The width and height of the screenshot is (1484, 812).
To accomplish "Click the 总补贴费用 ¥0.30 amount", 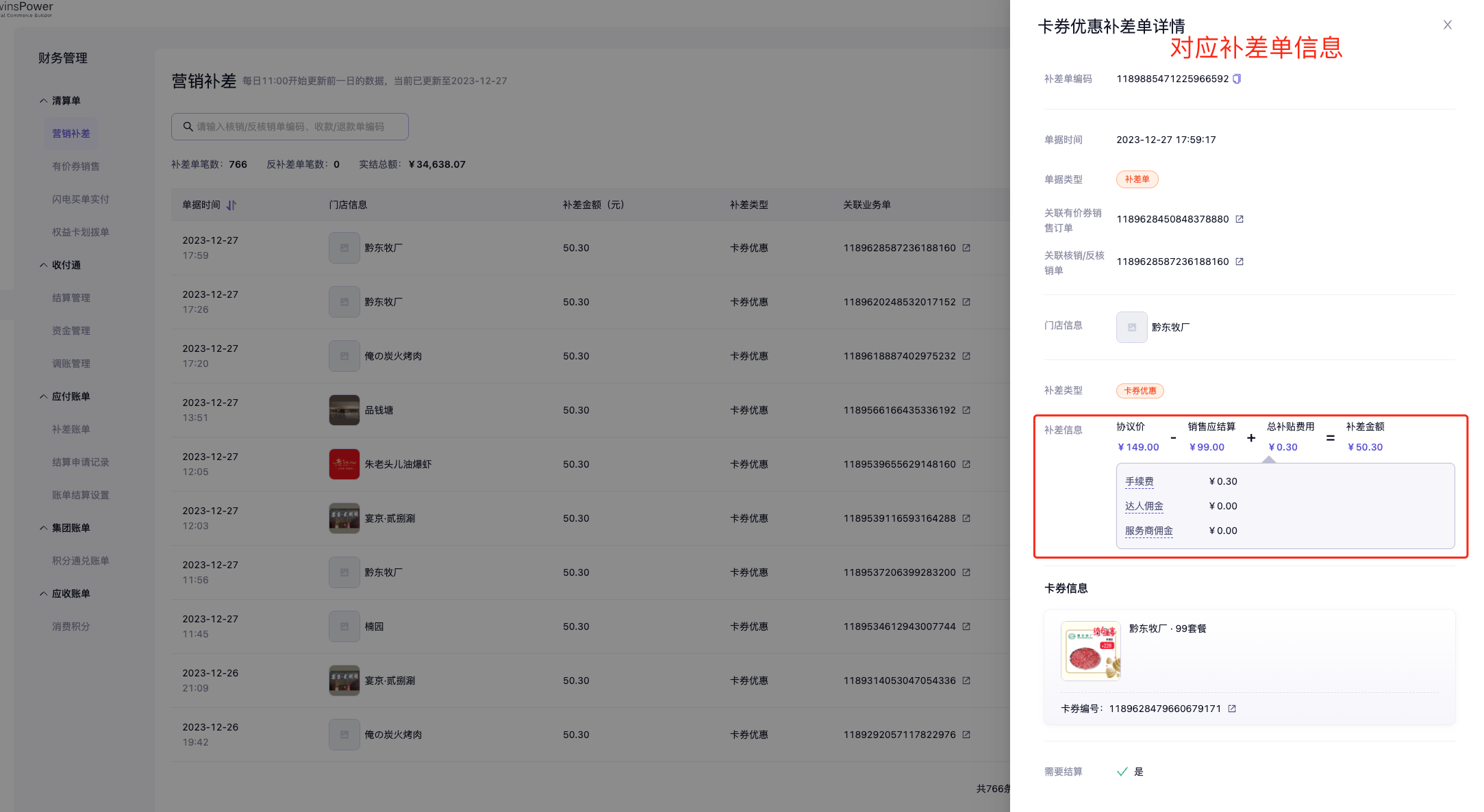I will pos(1283,447).
